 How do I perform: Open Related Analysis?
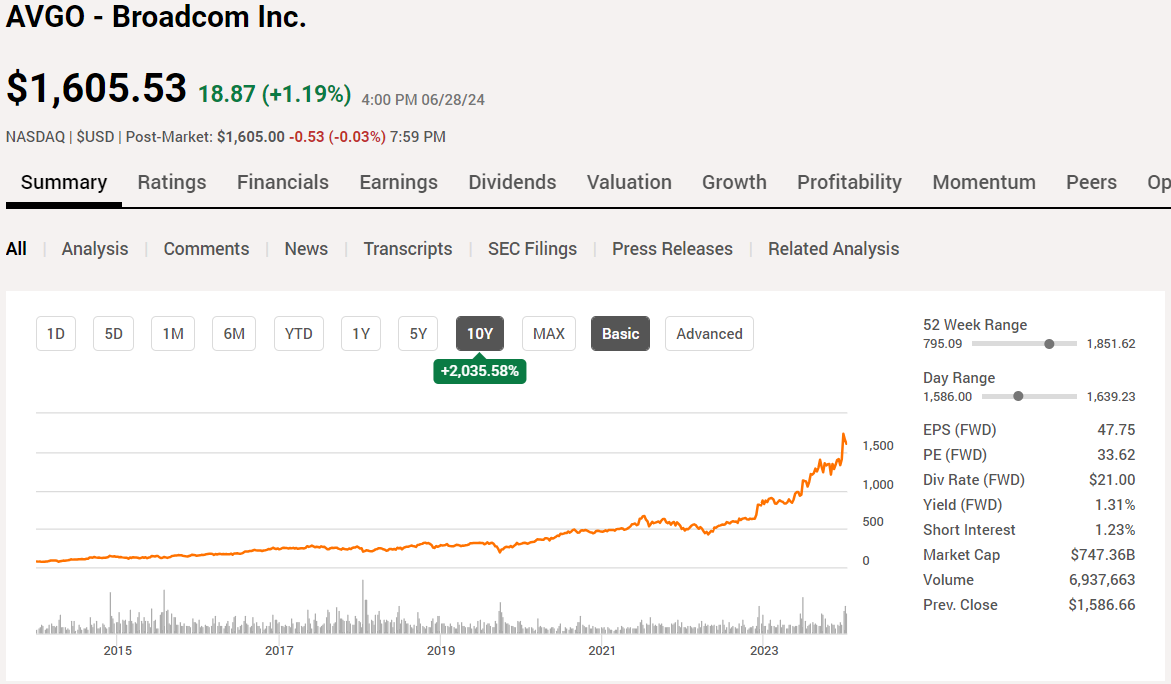pos(833,249)
